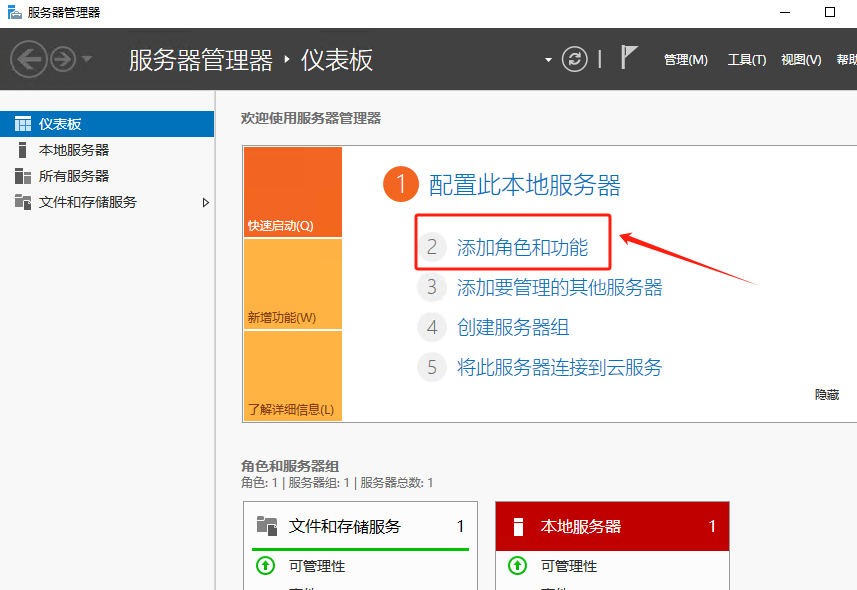Open dropdown arrow left of refresh icon
Viewport: 857px width, 590px height.
(x=548, y=60)
